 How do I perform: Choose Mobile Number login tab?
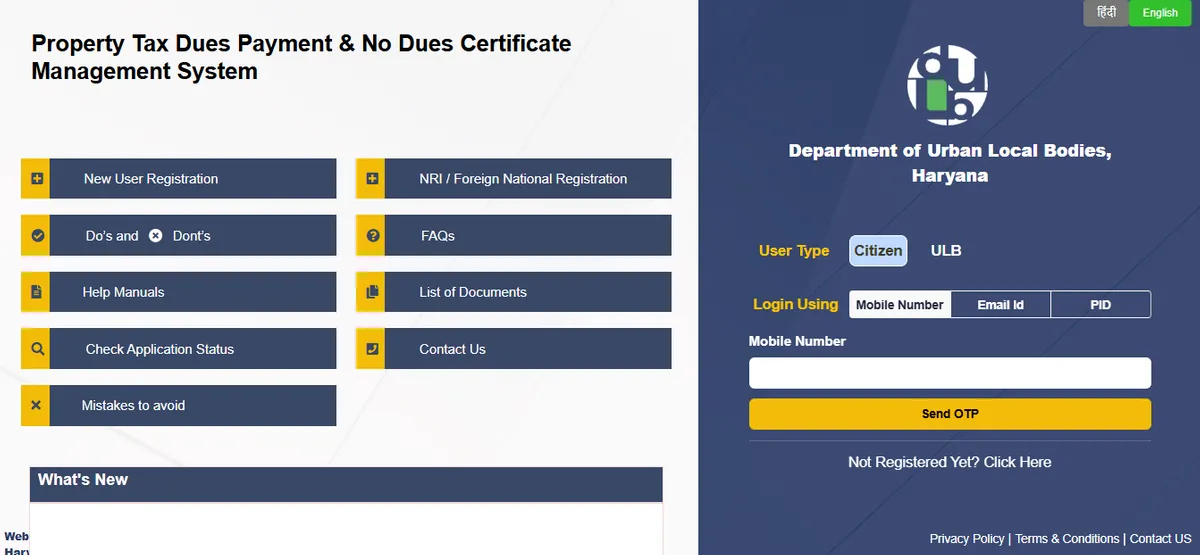click(x=899, y=305)
